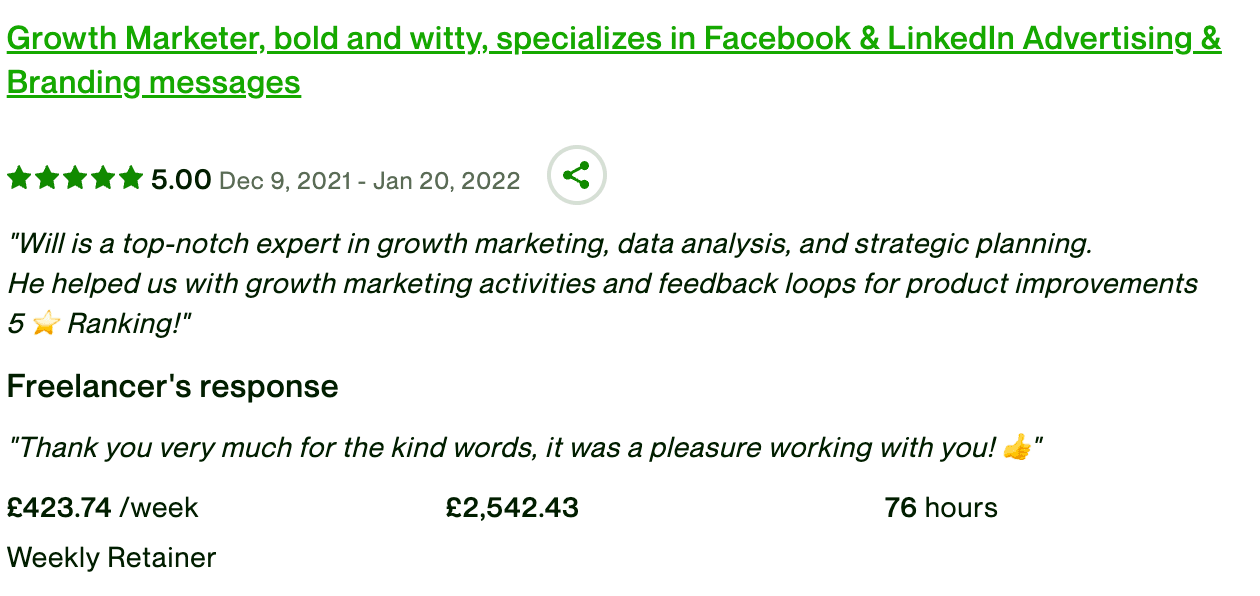Click "Branding messages" in the title link
The width and height of the screenshot is (1260, 596).
tap(154, 82)
